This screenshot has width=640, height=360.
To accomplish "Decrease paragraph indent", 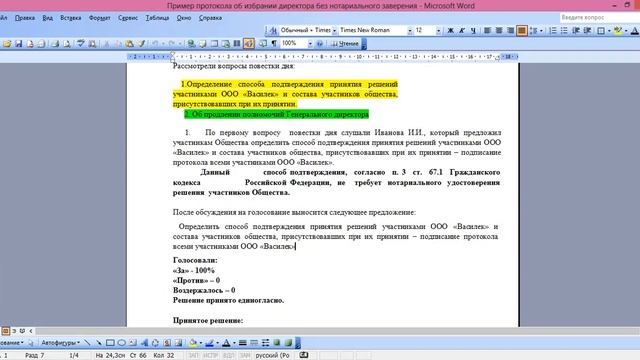I will [576, 31].
